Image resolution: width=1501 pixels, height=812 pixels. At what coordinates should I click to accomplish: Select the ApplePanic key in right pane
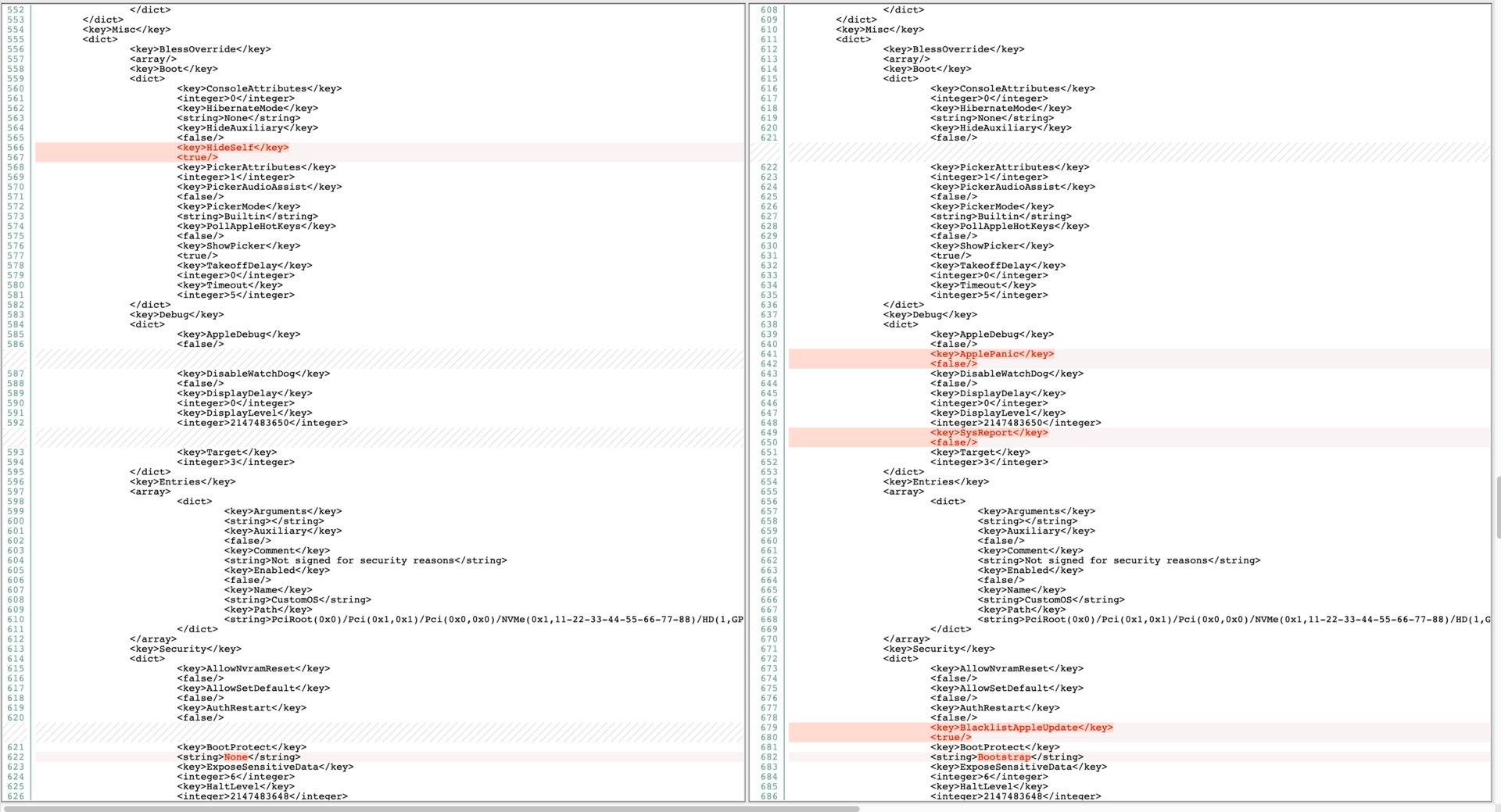pos(991,354)
